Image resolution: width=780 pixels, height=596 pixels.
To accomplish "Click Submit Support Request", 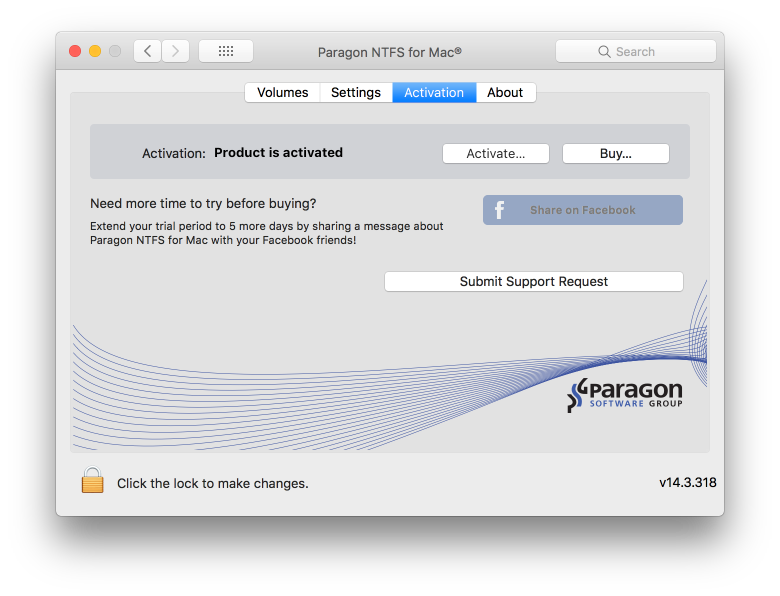I will [534, 282].
